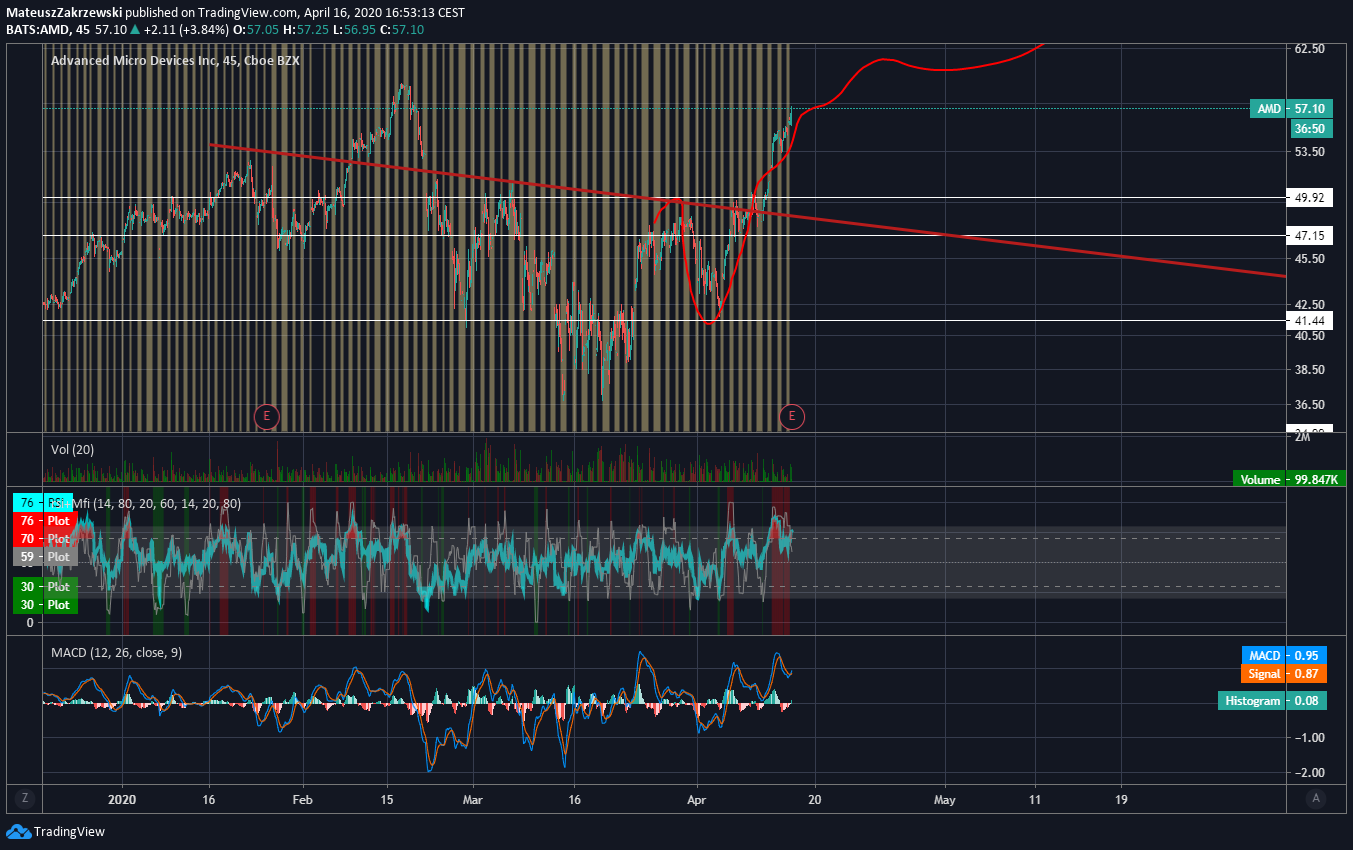Click the Mar date axis label
Screen dimensions: 1353x850
tap(474, 800)
